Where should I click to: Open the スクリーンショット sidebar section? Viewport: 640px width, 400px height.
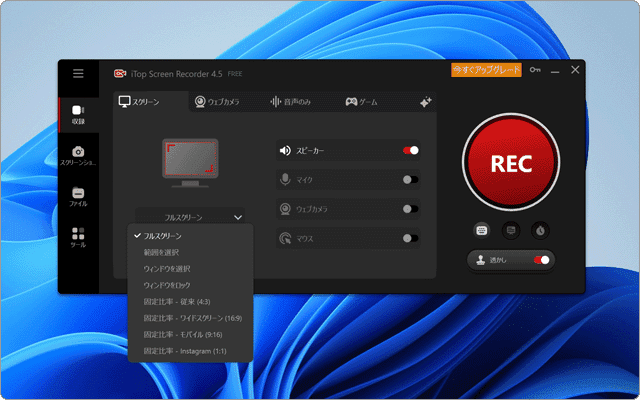78,156
